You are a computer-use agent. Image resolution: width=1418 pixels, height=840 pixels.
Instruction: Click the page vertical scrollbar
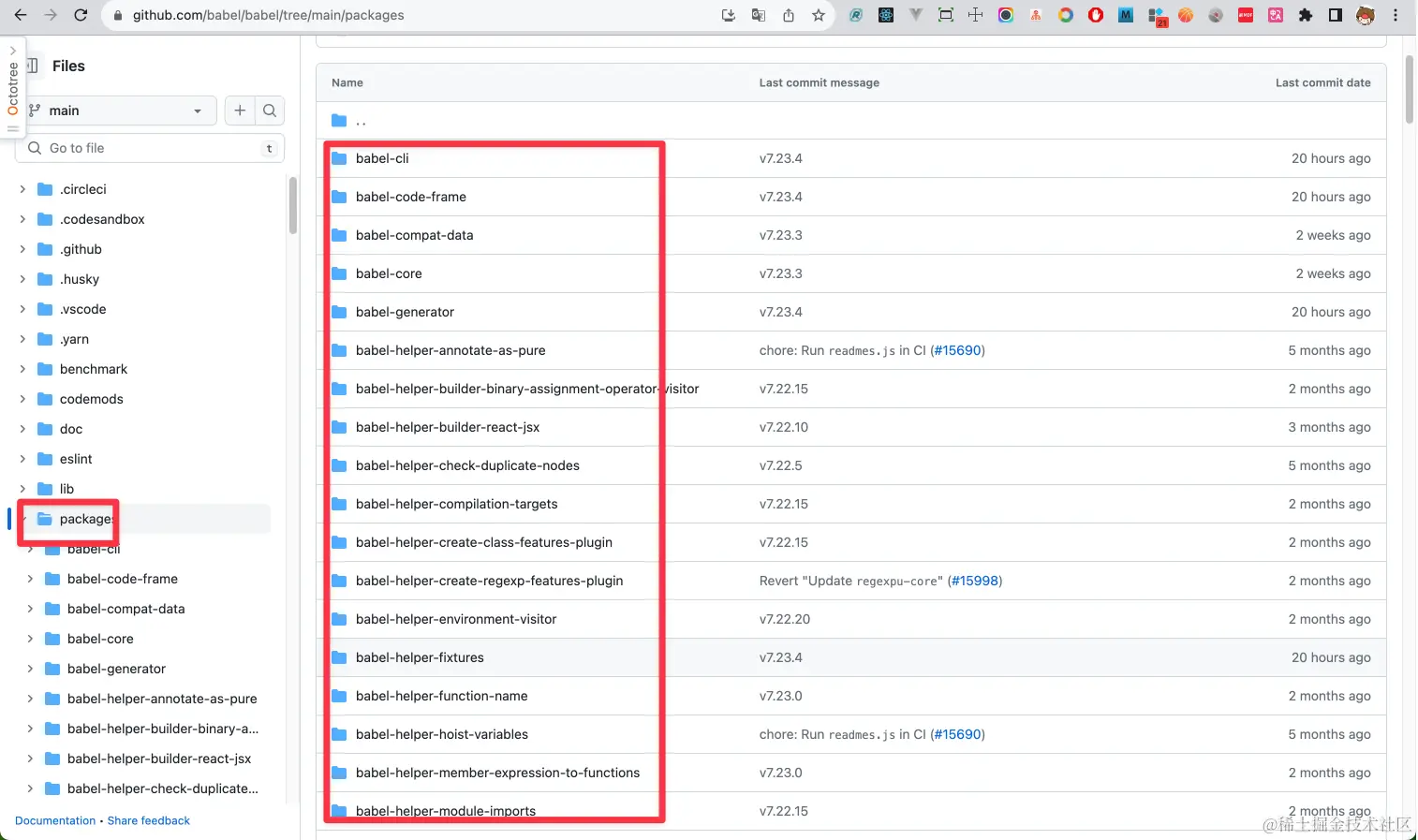pos(1409,89)
